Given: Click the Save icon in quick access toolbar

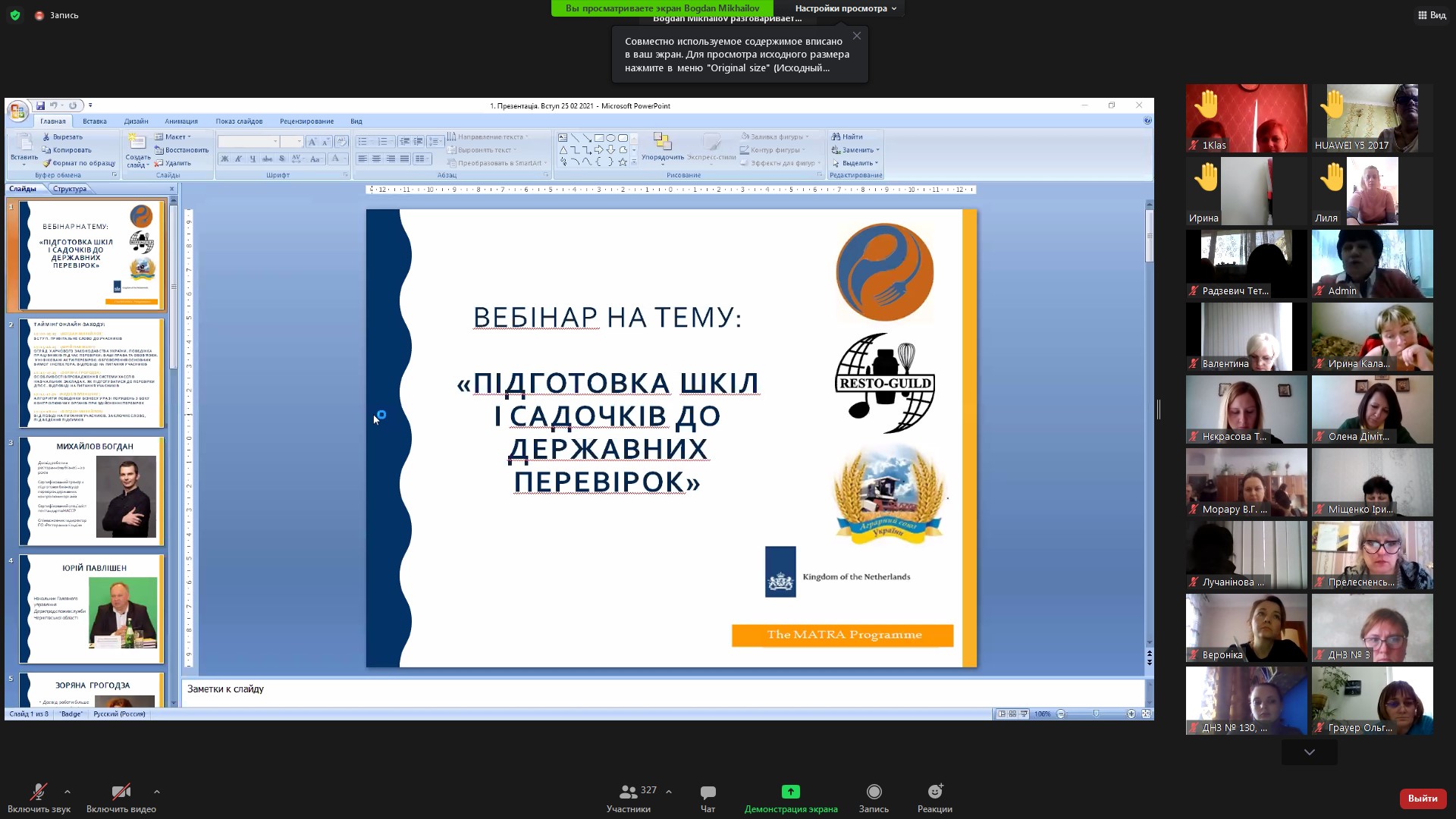Looking at the screenshot, I should coord(40,106).
